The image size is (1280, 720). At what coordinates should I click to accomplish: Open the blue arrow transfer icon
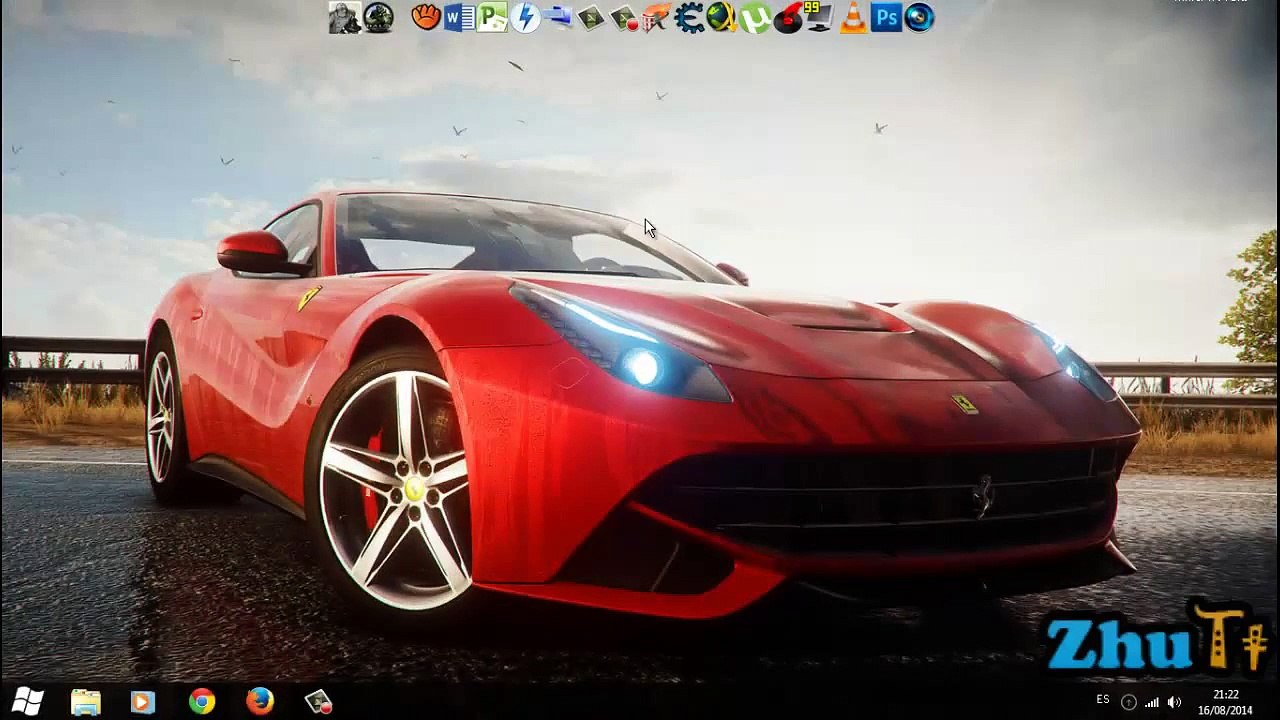click(558, 17)
